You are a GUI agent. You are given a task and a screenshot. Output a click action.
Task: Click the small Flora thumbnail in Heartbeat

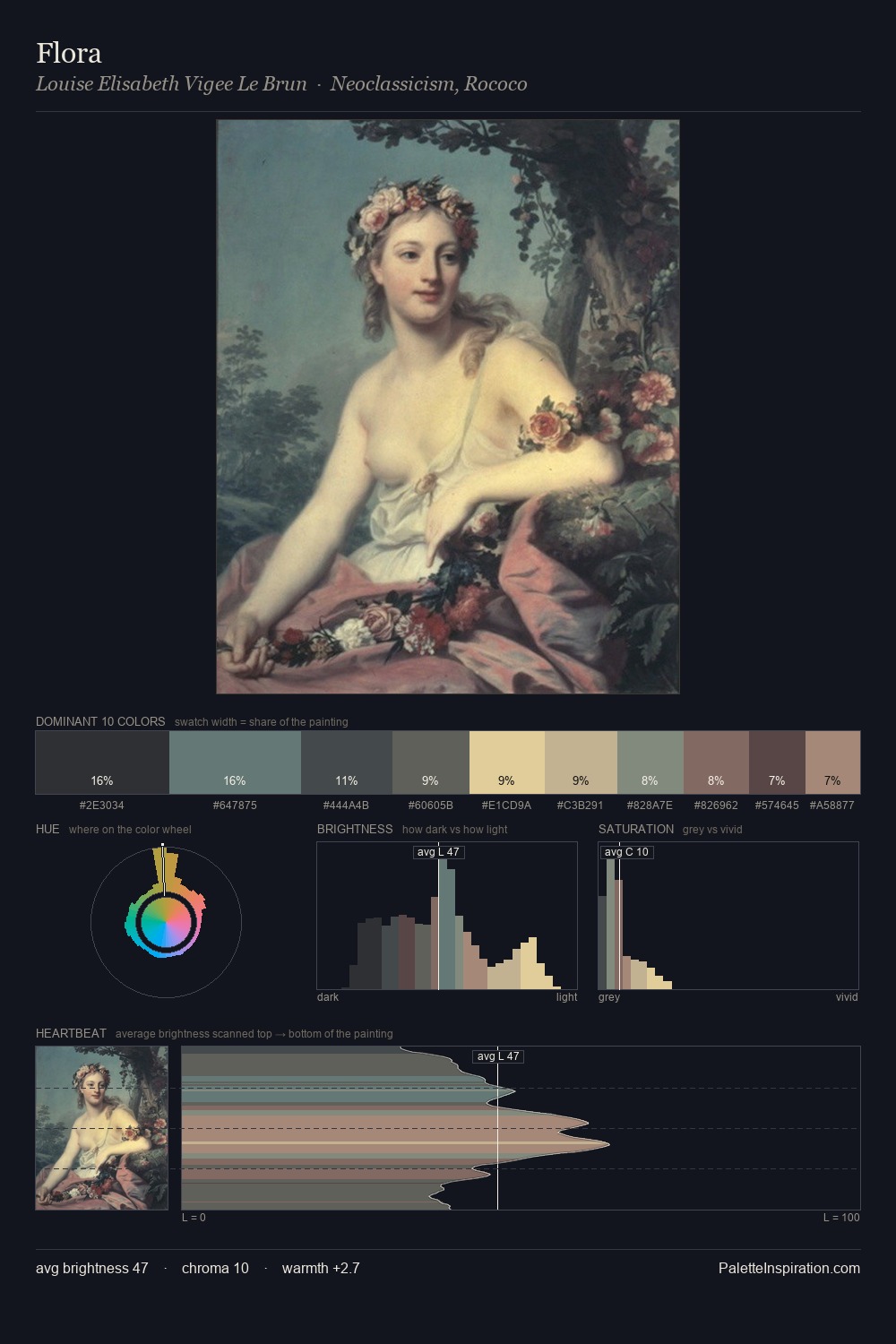102,1128
